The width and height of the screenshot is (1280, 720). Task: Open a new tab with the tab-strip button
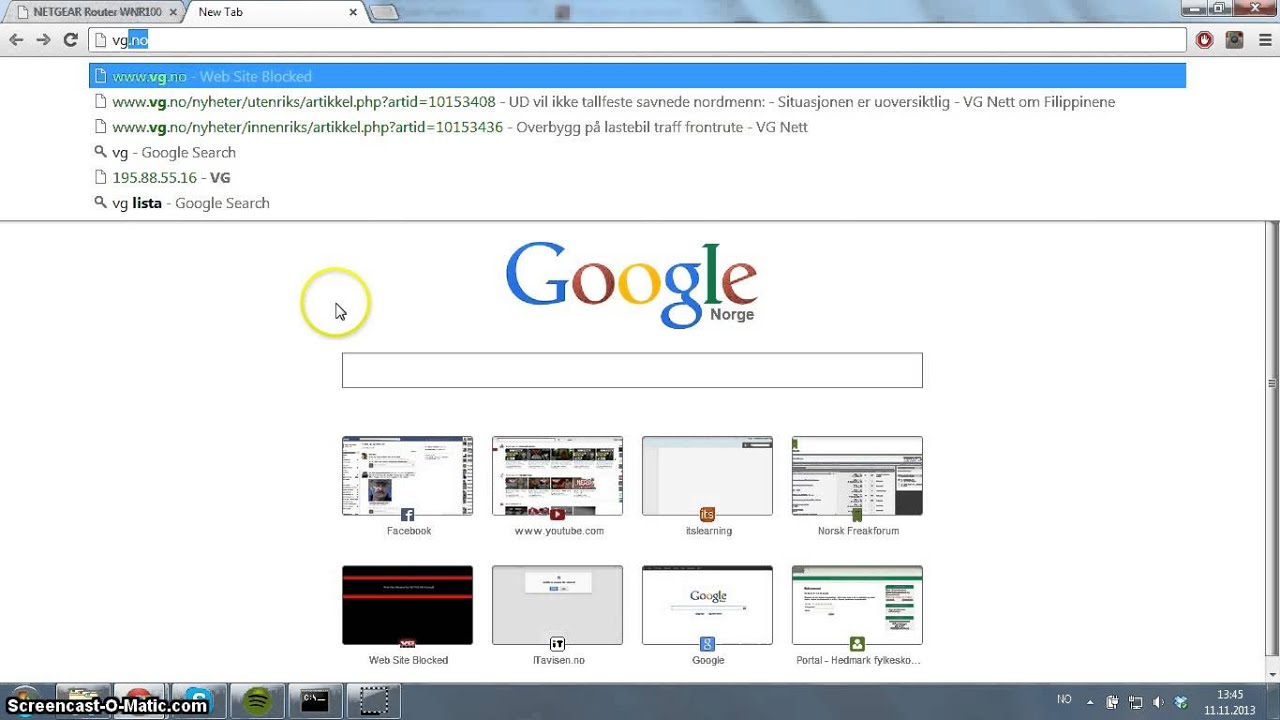384,12
